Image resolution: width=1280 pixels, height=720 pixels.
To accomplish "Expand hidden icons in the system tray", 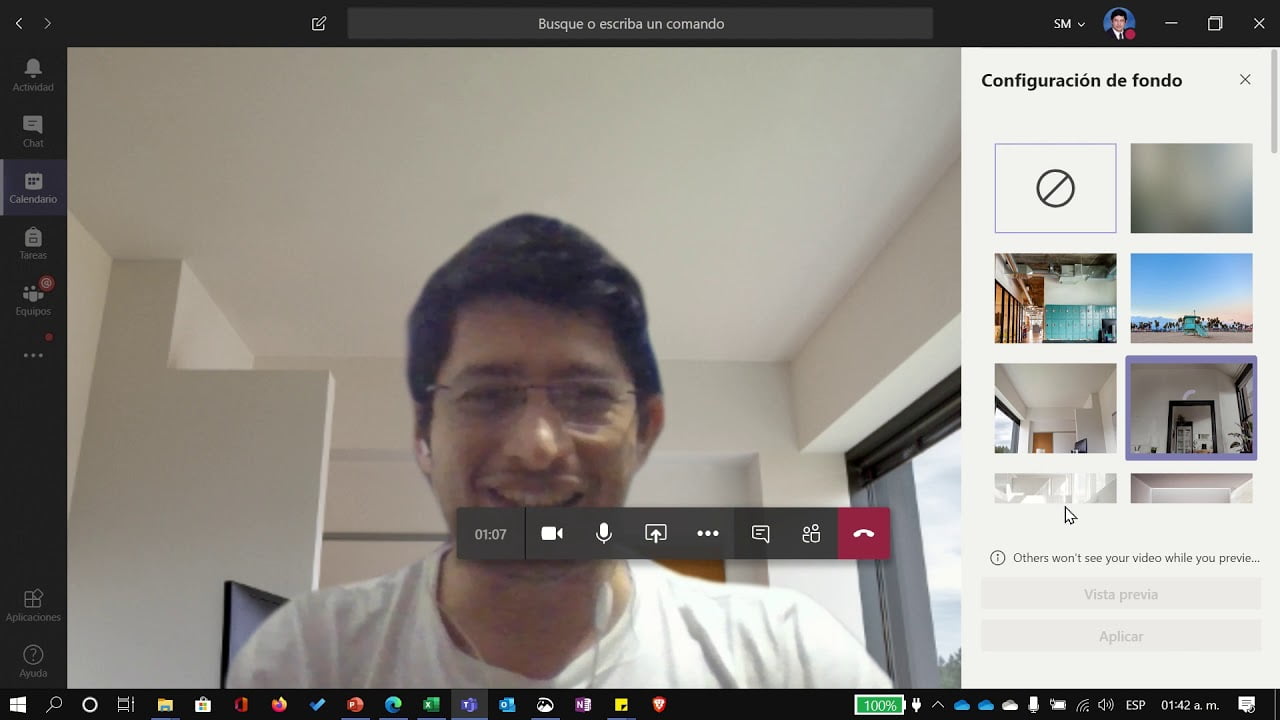I will click(937, 705).
